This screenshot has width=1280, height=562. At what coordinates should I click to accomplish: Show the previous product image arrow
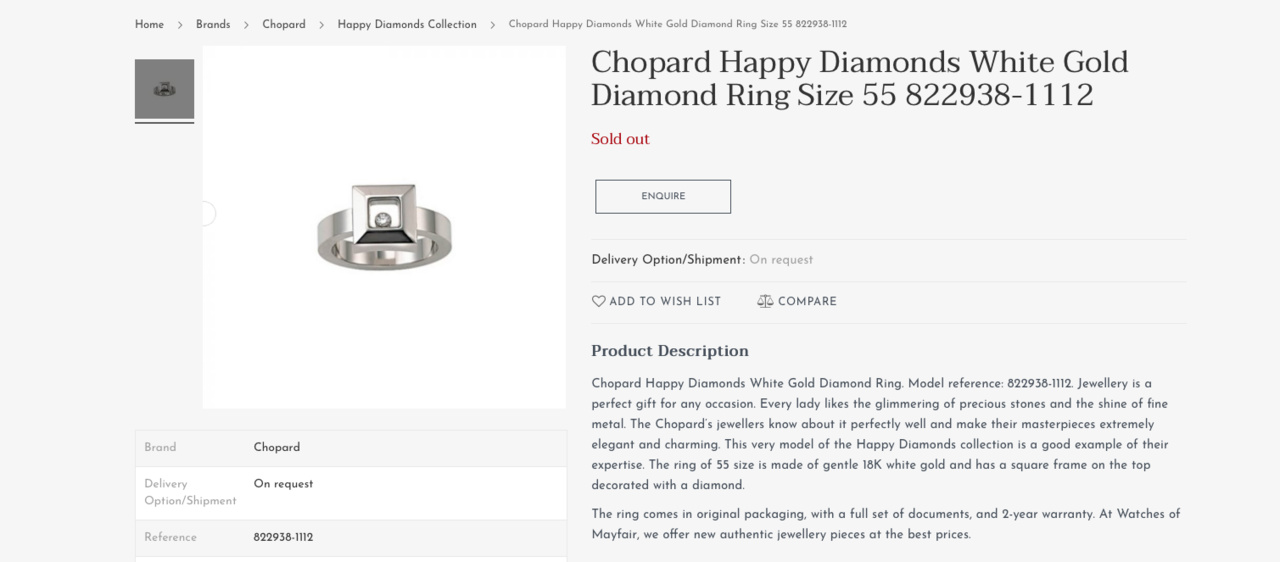(x=206, y=214)
